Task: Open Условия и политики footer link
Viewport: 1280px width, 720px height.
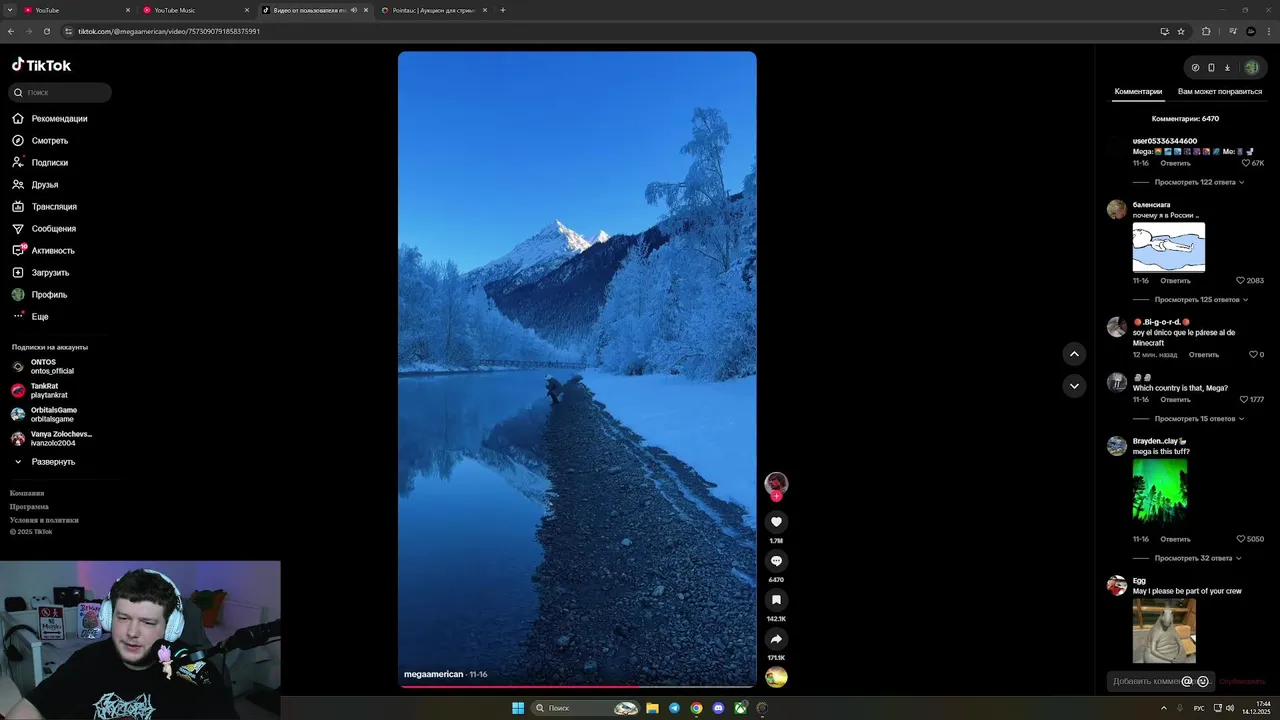Action: click(44, 520)
